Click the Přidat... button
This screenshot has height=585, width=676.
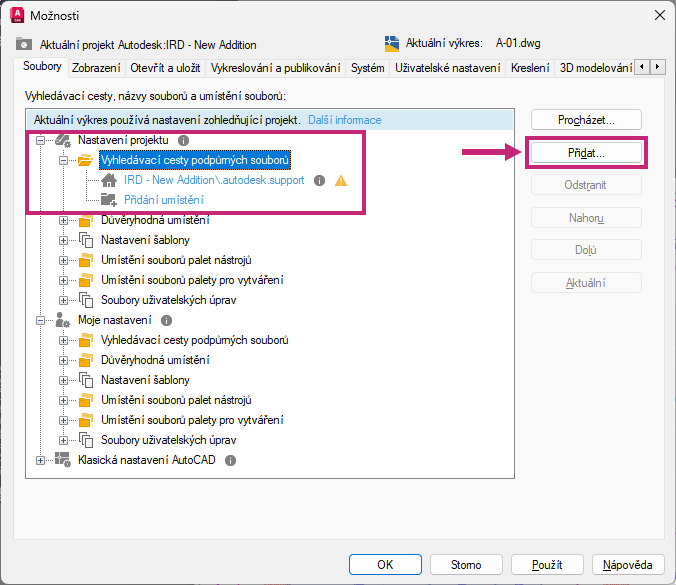click(x=586, y=153)
